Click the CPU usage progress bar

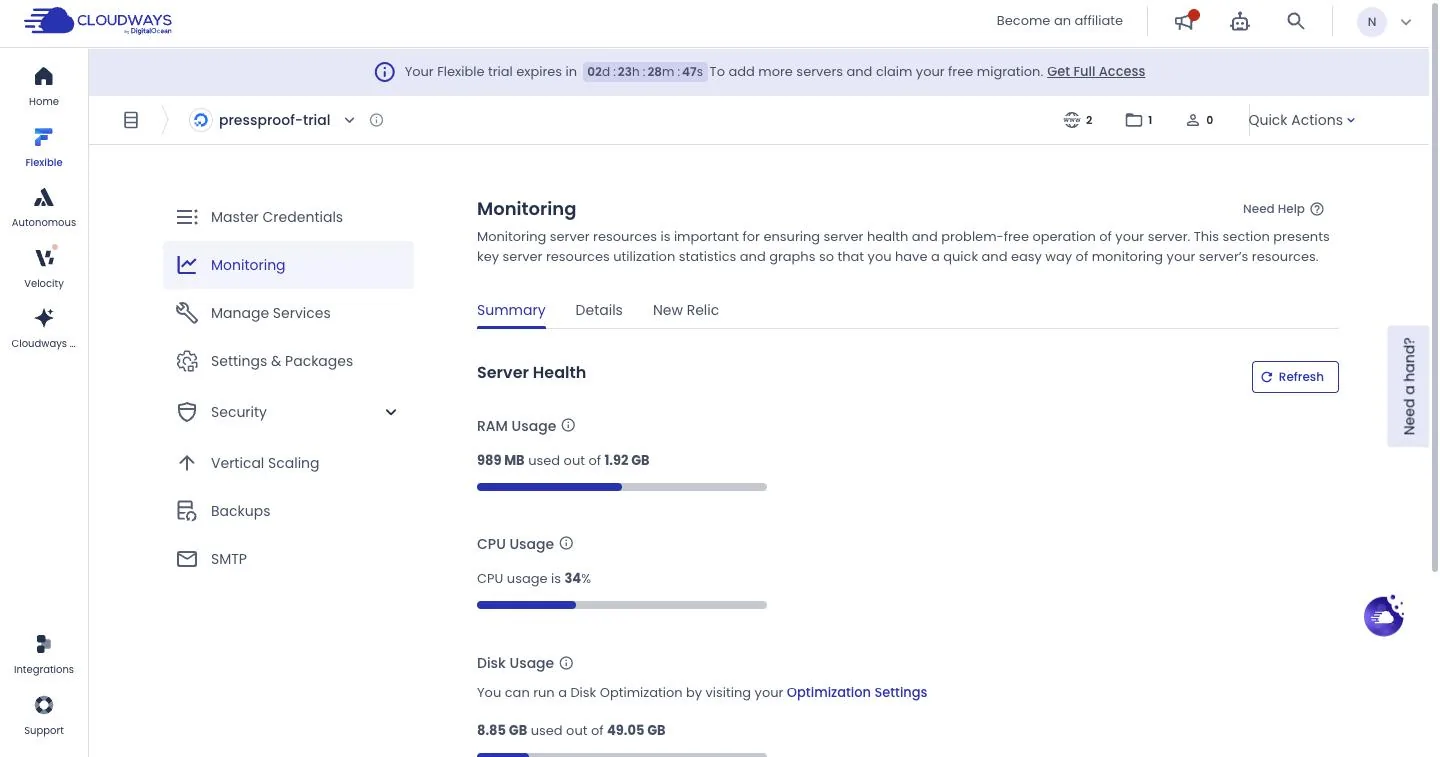pos(622,605)
